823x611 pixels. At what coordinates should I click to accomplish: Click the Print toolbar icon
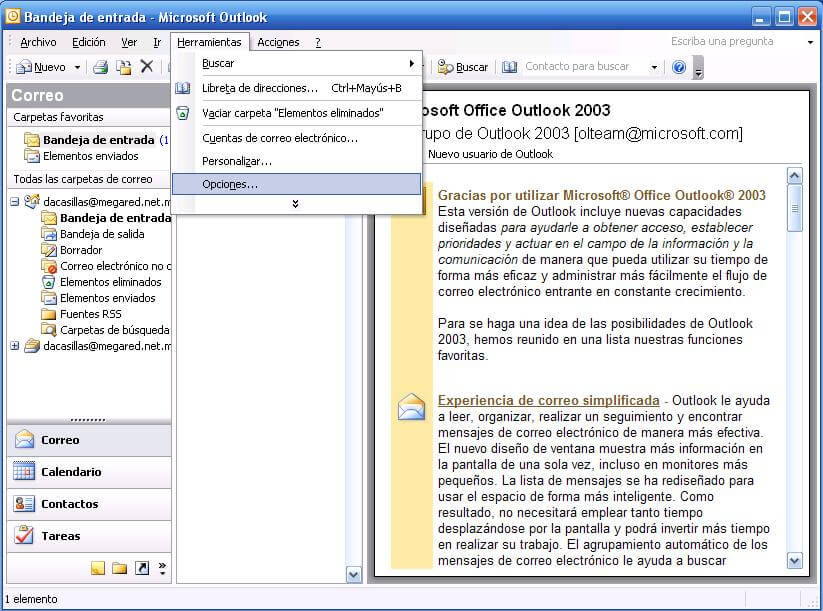pyautogui.click(x=100, y=67)
